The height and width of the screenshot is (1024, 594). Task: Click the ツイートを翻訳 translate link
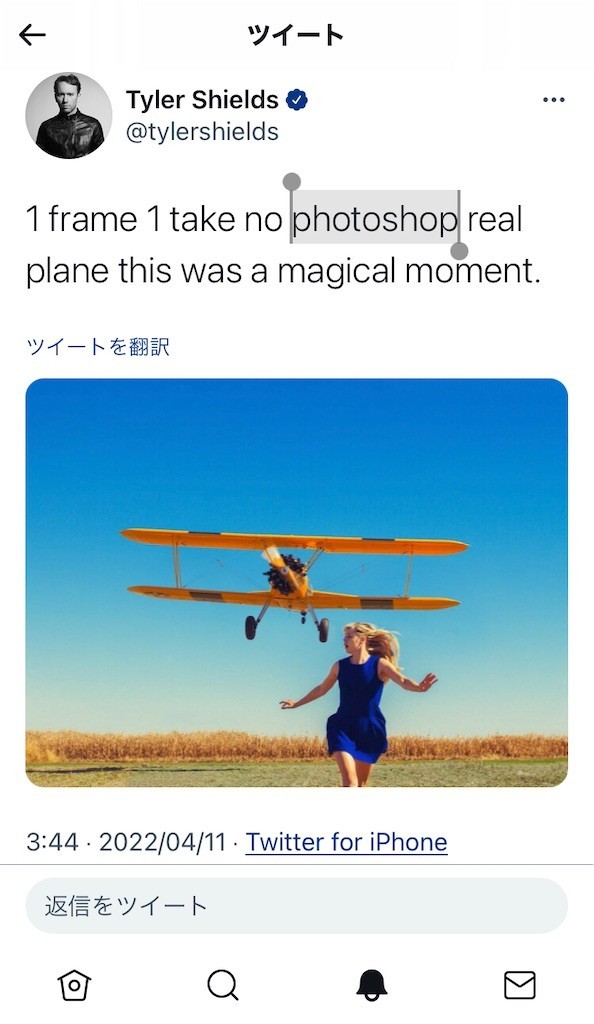tap(98, 346)
